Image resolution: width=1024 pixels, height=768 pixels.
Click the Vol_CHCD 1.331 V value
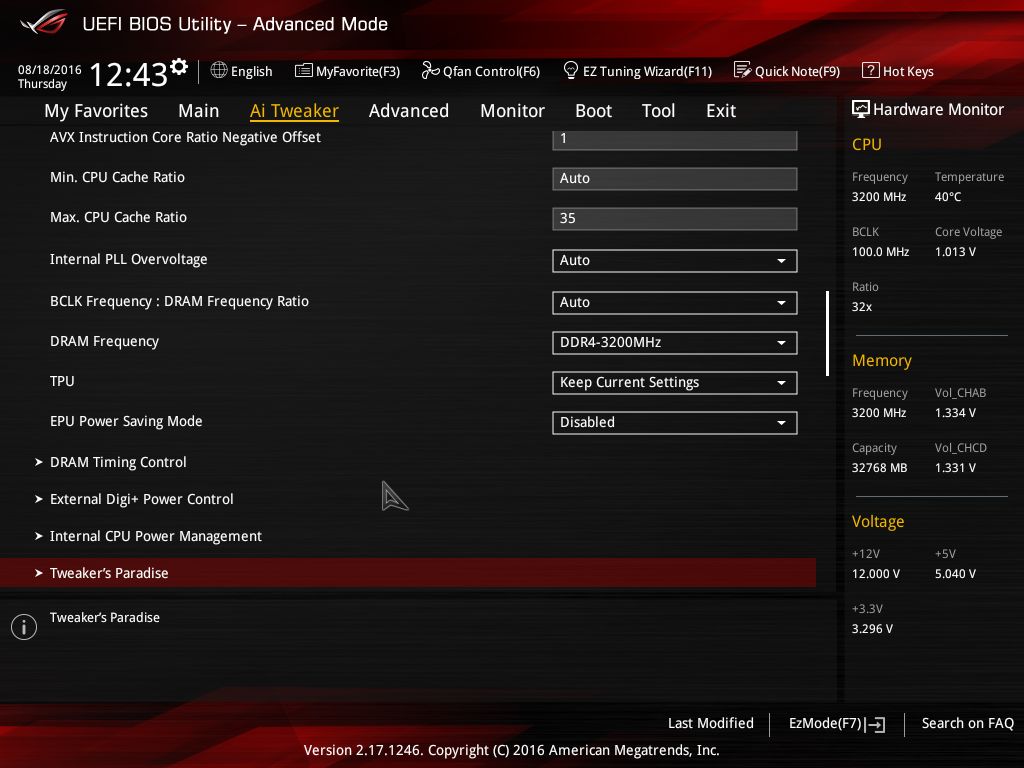click(955, 468)
